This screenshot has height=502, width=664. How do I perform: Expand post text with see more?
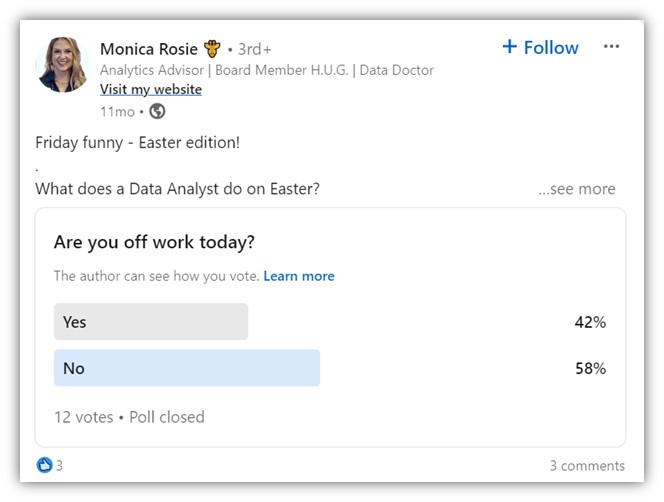577,189
